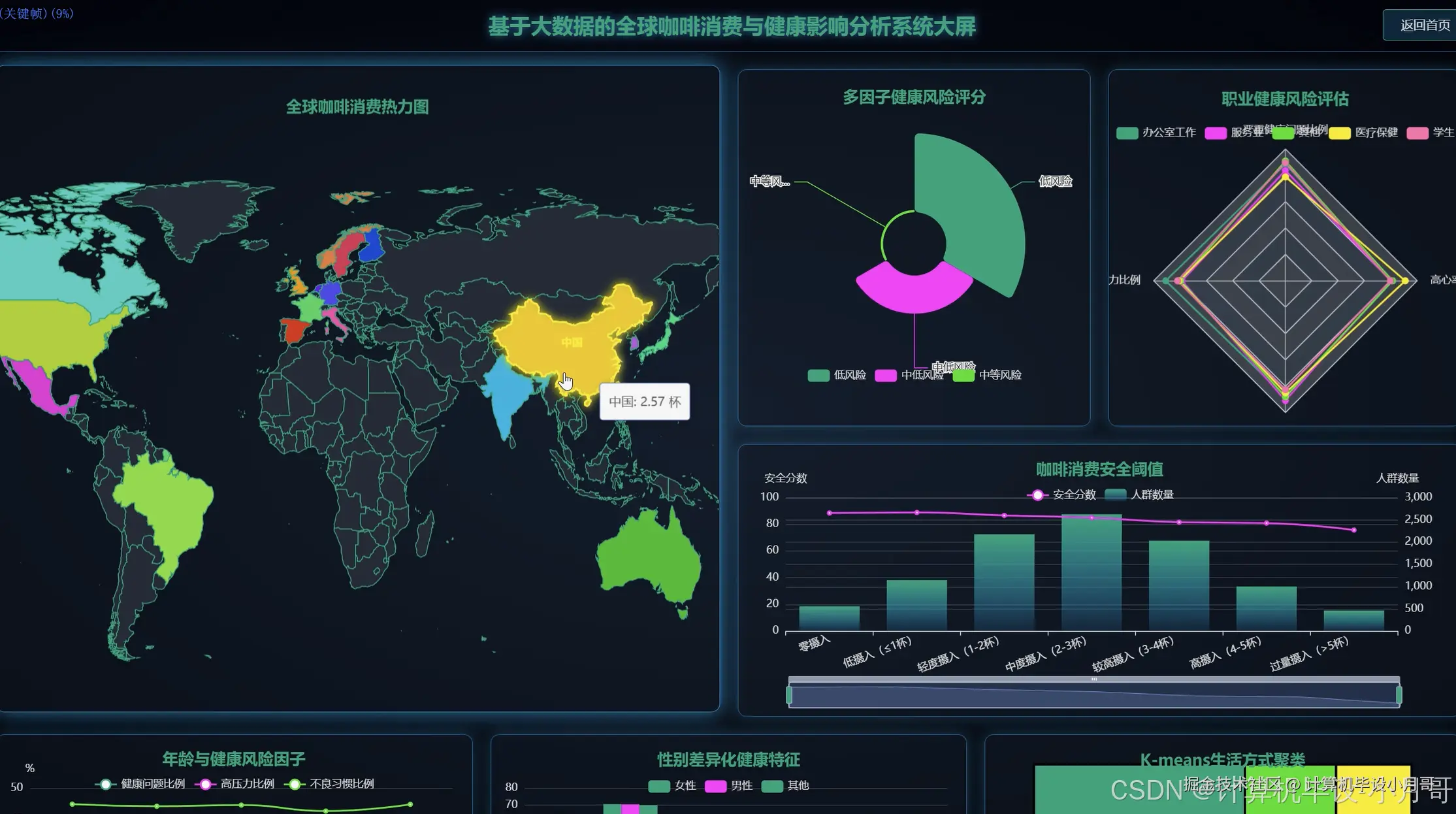Toggle 安全分数 line legend icon
This screenshot has width=1456, height=814.
tap(1037, 495)
